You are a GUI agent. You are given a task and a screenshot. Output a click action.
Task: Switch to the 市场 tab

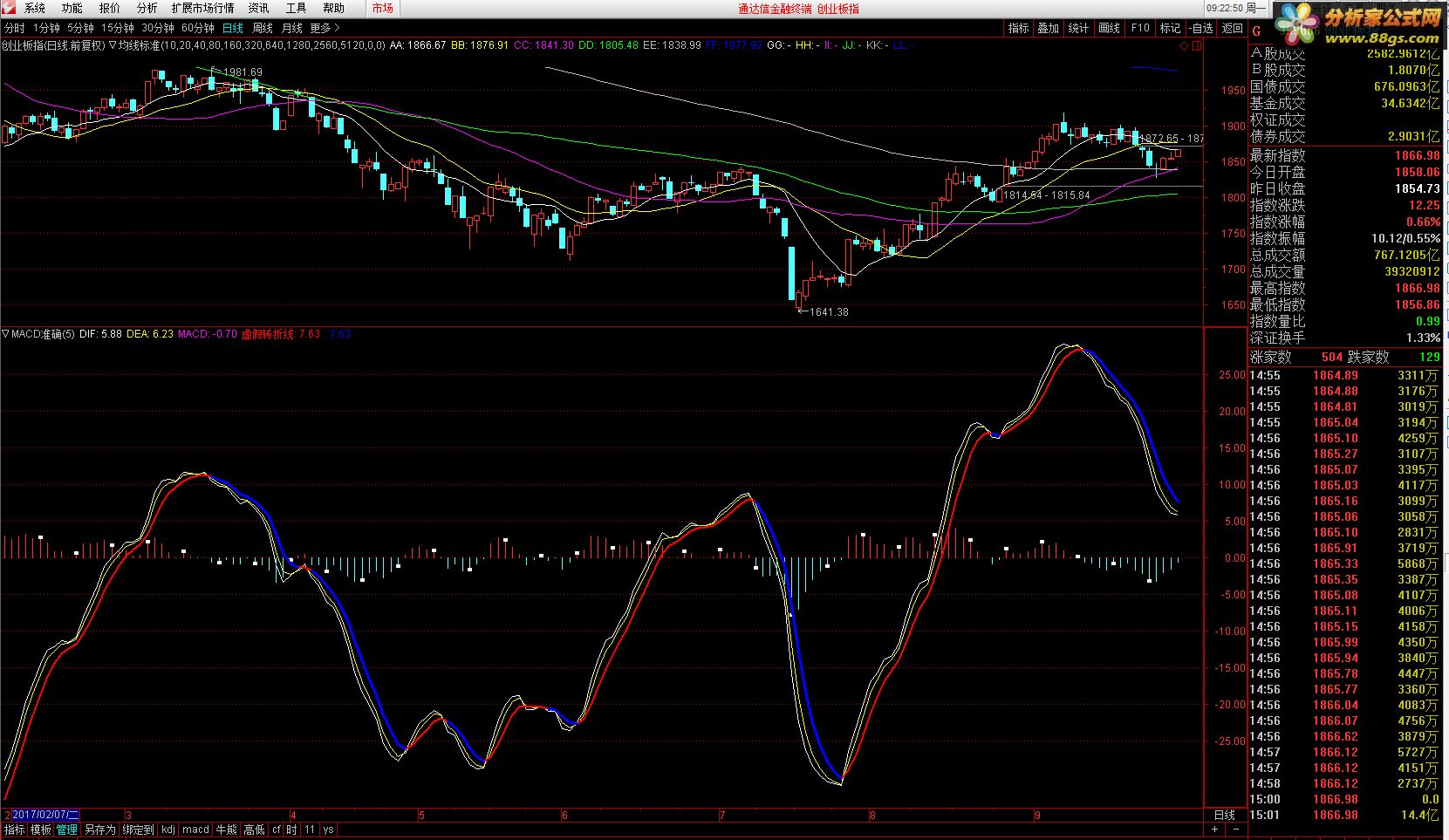pyautogui.click(x=382, y=8)
